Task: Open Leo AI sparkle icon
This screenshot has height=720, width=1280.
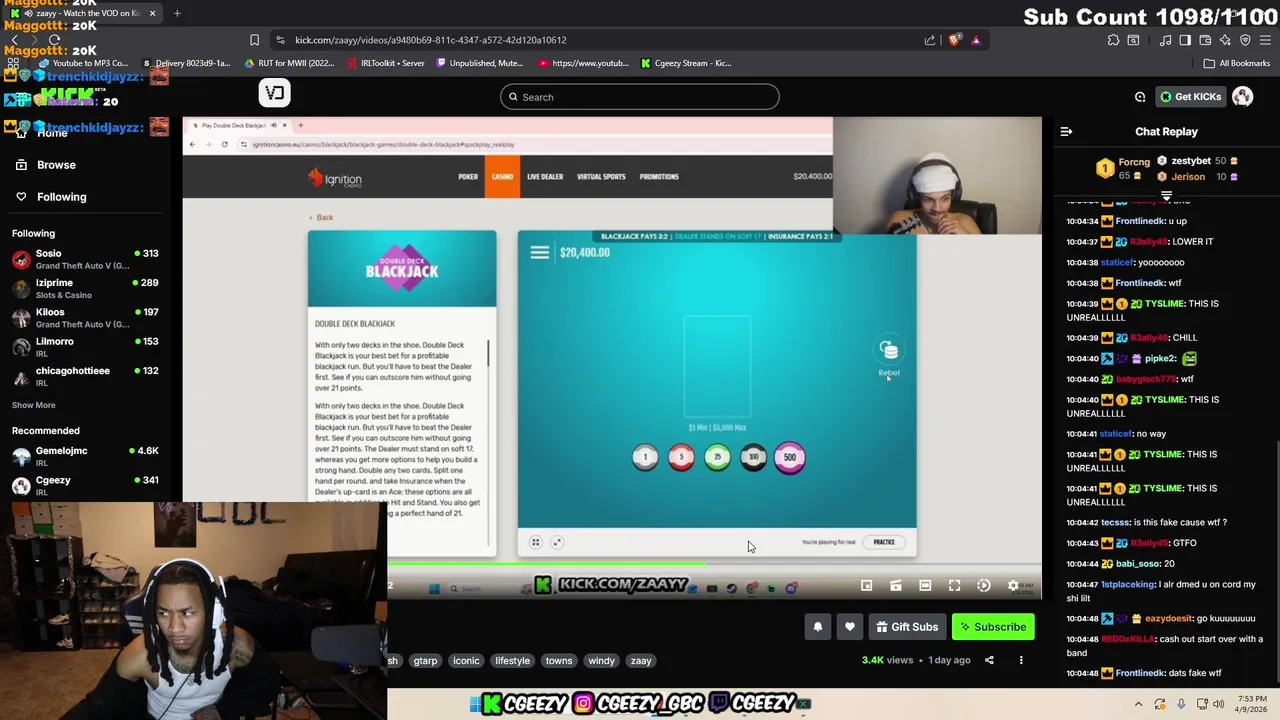Action: tap(1225, 40)
